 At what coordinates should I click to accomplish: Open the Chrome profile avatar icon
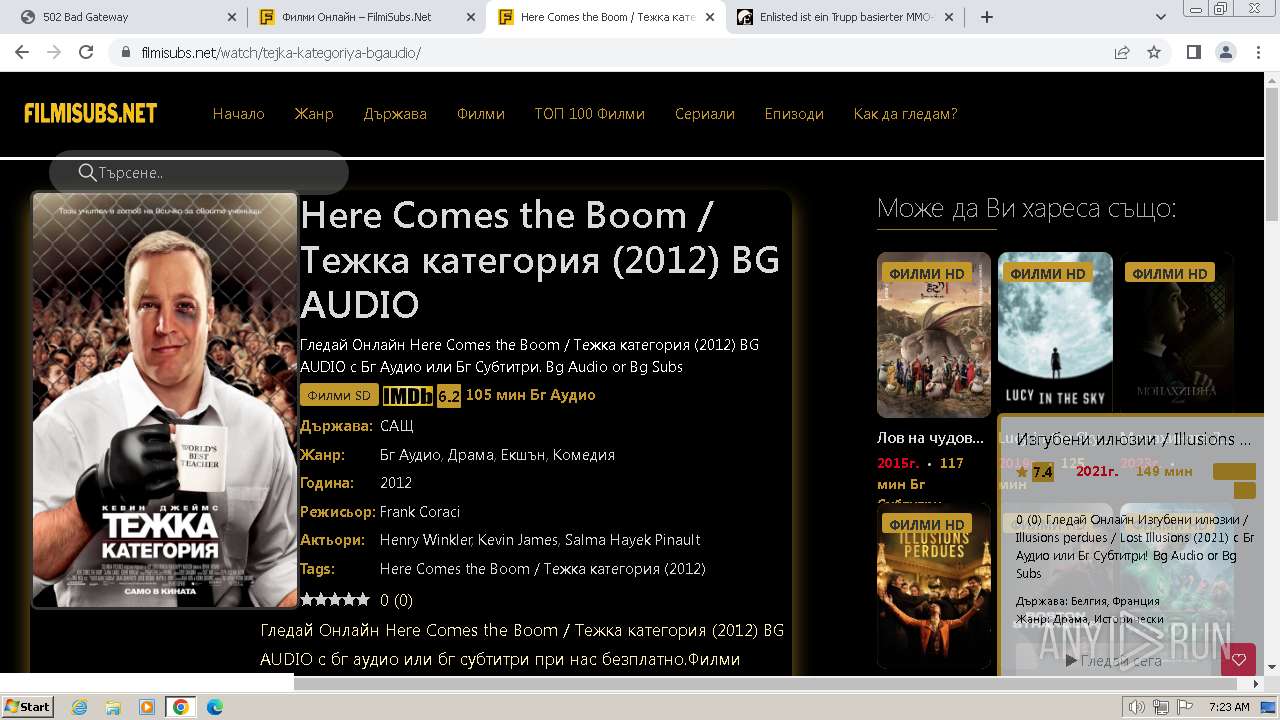click(1225, 52)
